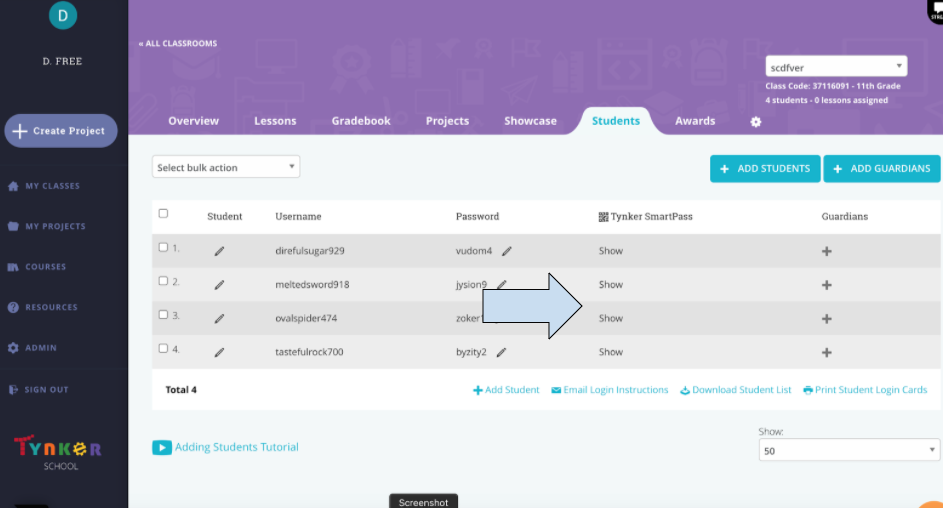The height and width of the screenshot is (508, 943).
Task: Click Print Student Login Cards link
Action: [x=865, y=390]
